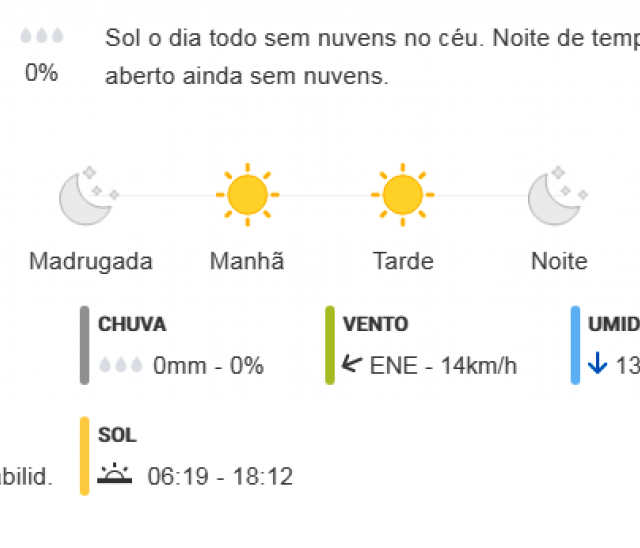Select the Manhã sun icon

coord(247,195)
